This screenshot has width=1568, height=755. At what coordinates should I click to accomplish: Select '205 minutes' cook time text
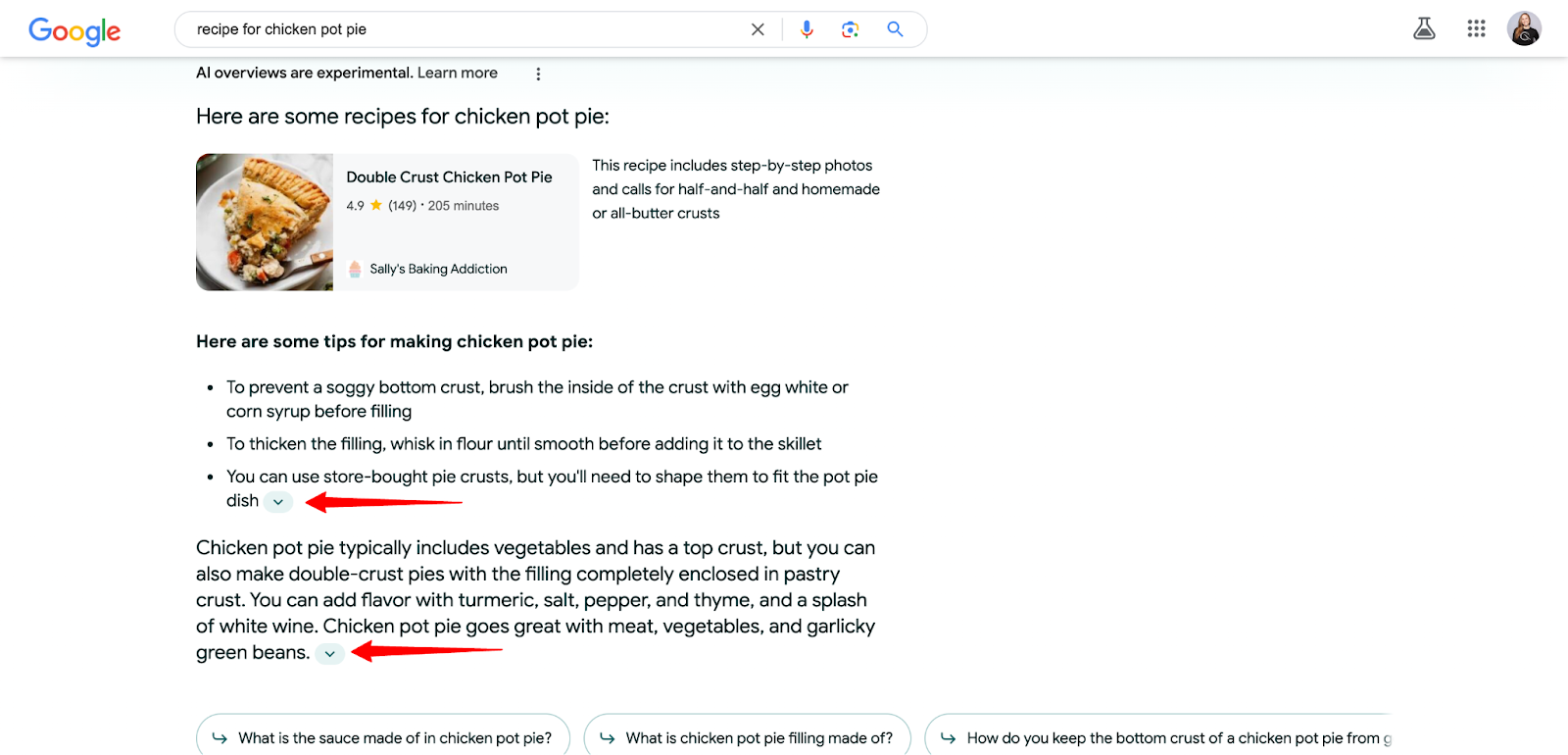[464, 206]
